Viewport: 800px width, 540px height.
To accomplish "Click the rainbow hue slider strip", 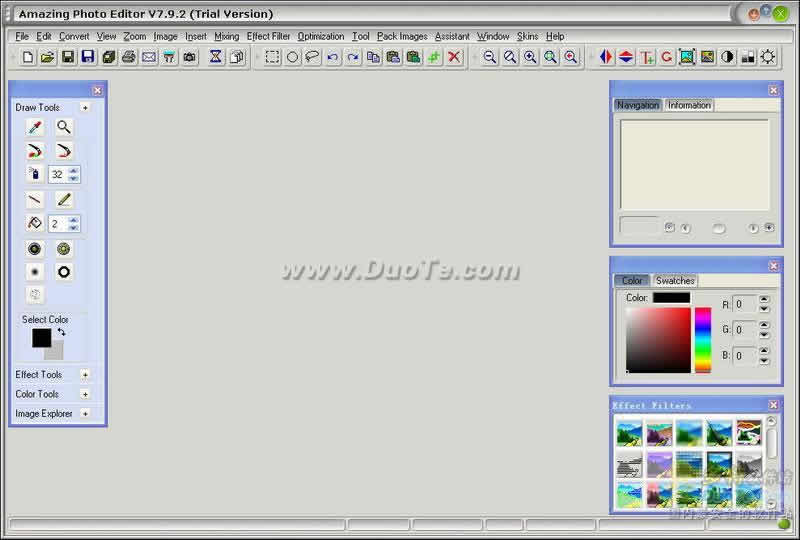I will (703, 339).
